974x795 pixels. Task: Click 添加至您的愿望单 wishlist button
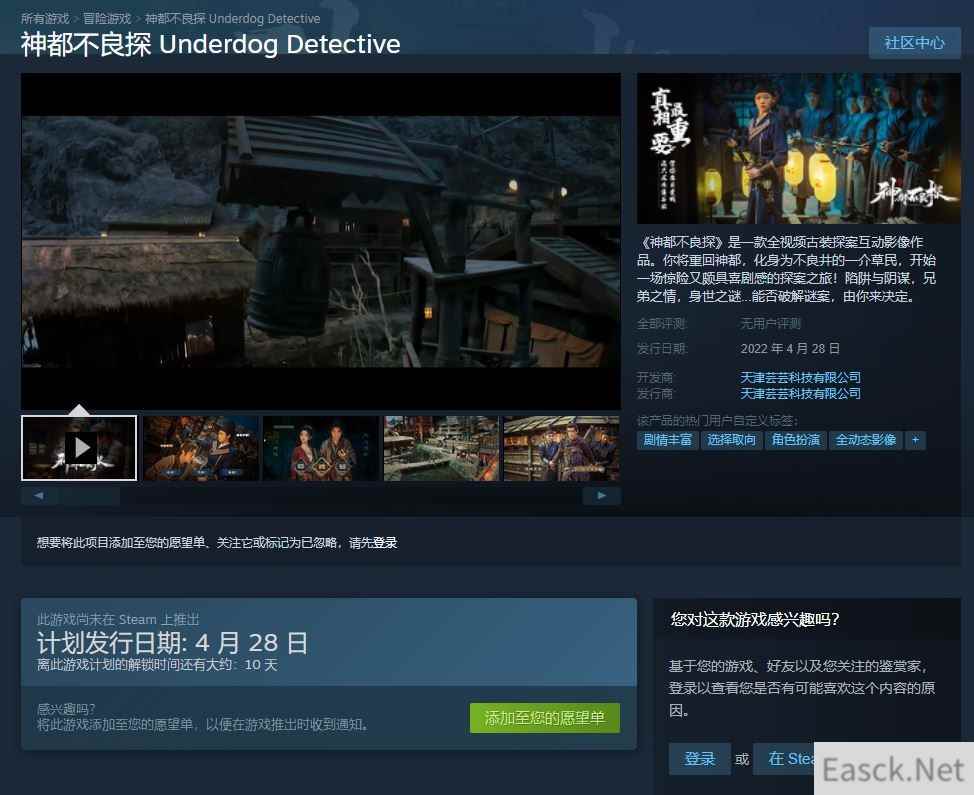point(545,718)
